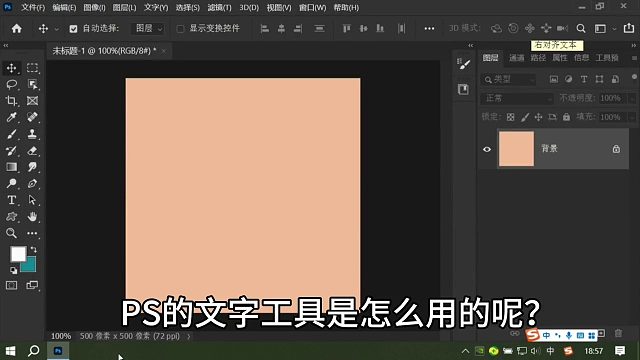Switch to the 路径 tab
This screenshot has height=360, width=640.
tap(538, 58)
